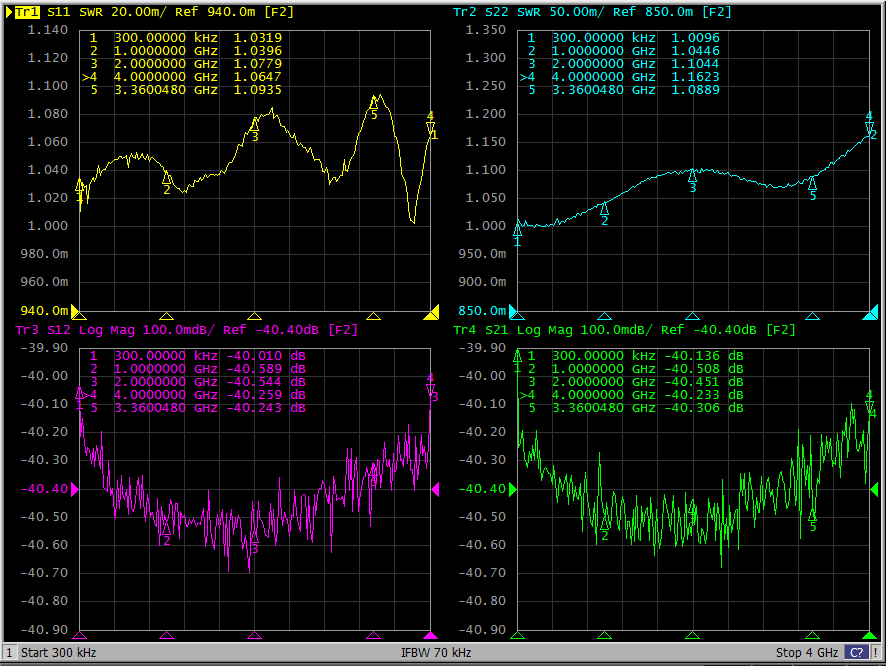The height and width of the screenshot is (666, 886).
Task: Activate the Tr1 S11 trace label
Action: click(x=28, y=12)
